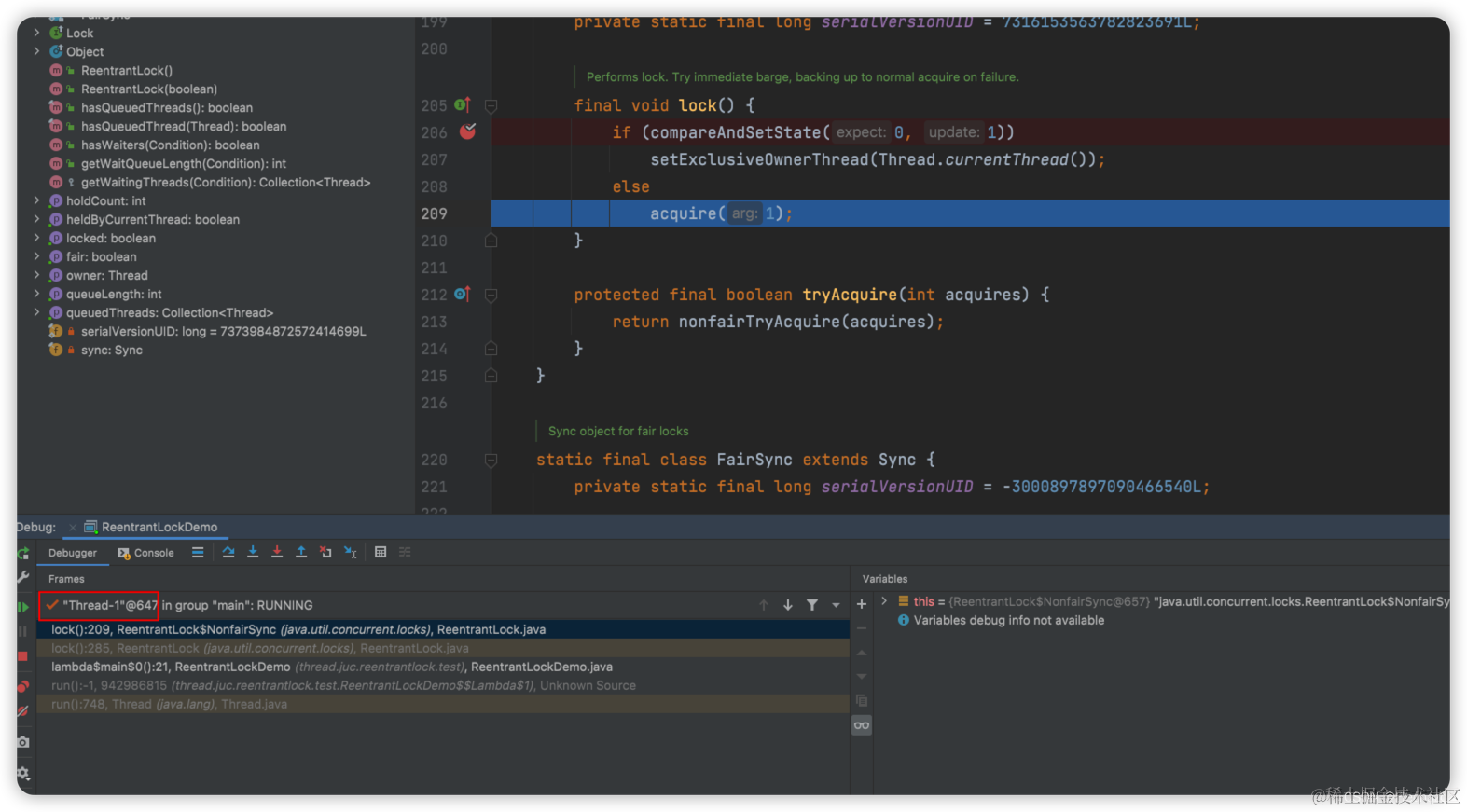1467x812 pixels.
Task: Expand heldByCurrentThread: boolean property
Action: [36, 219]
